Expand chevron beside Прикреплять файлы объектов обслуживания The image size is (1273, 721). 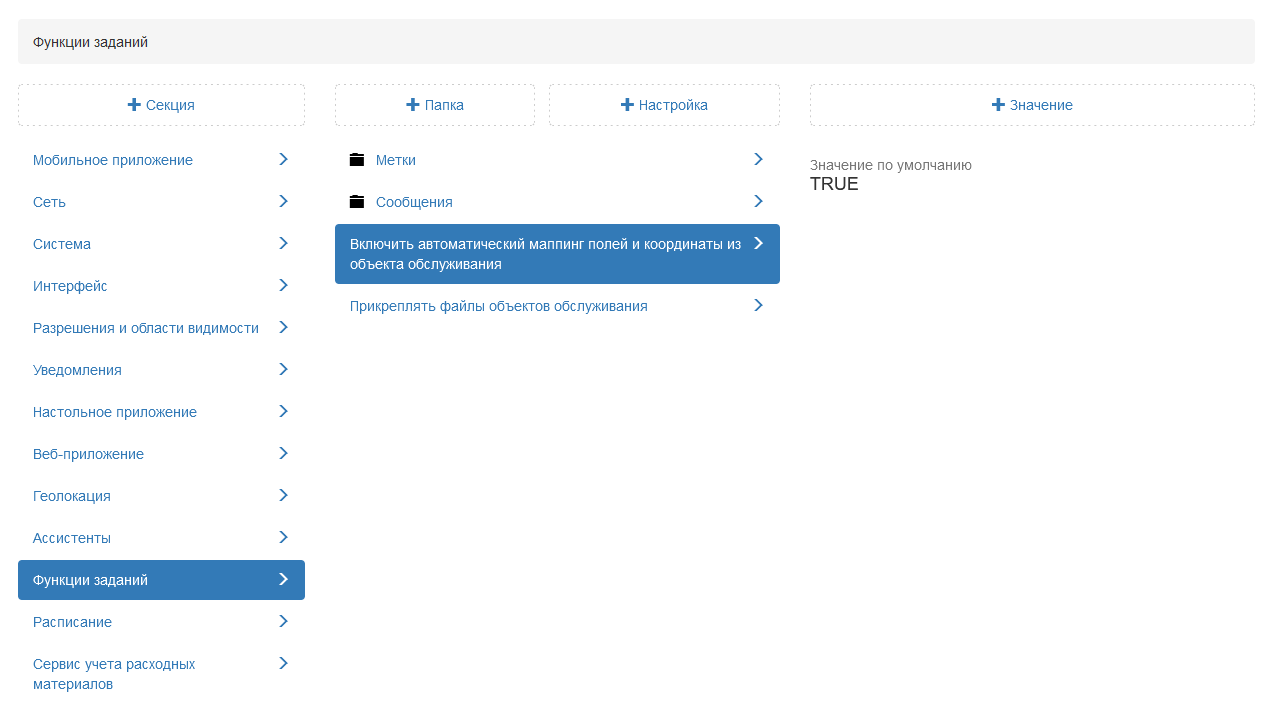click(x=758, y=305)
